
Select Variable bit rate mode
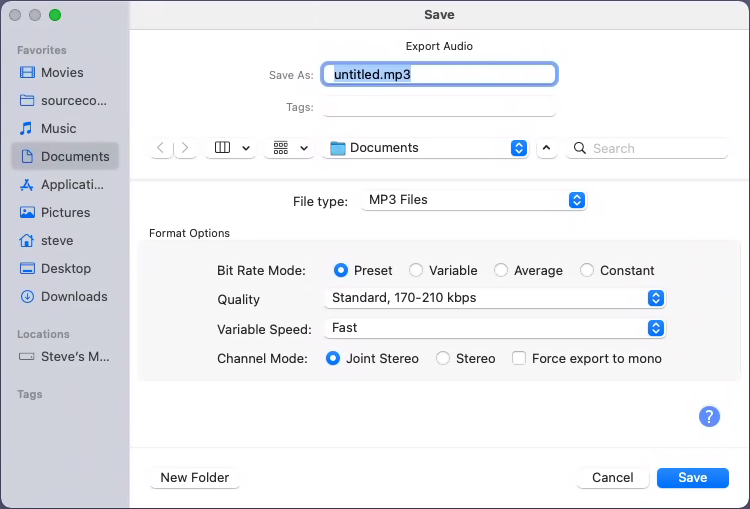416,270
